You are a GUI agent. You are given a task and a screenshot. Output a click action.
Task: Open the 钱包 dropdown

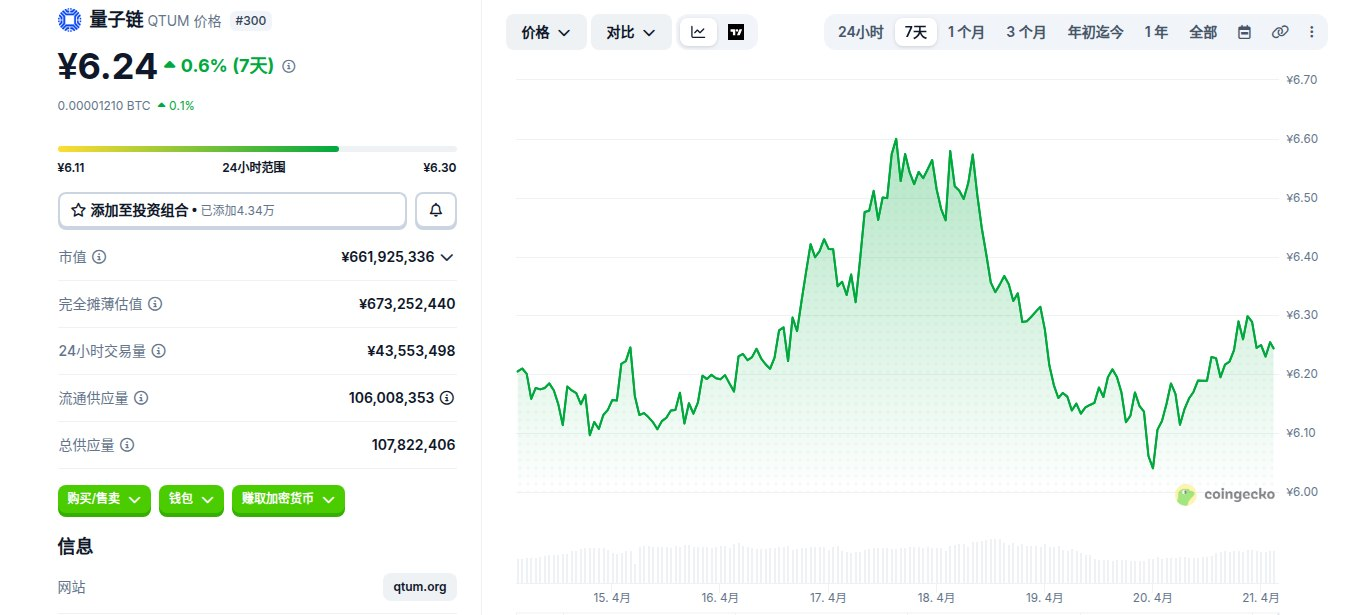click(x=190, y=499)
